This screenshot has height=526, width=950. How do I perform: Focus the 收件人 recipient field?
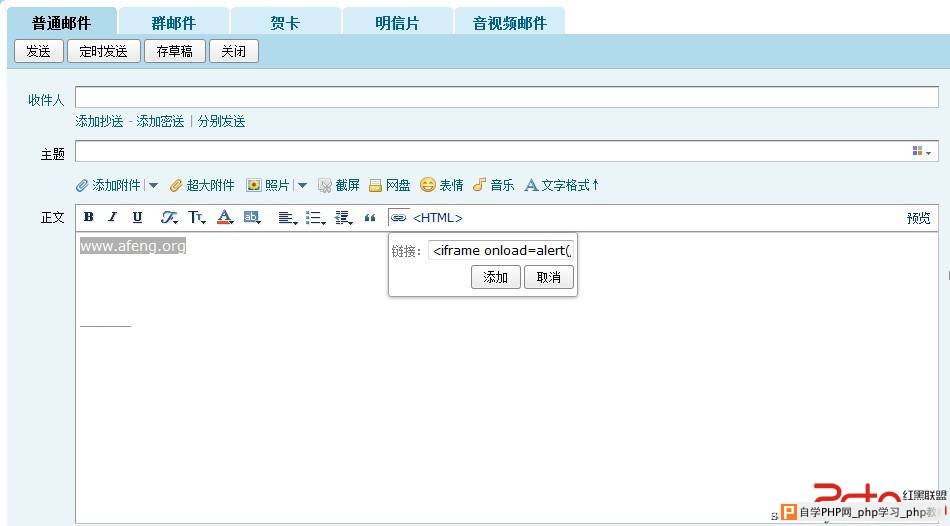coord(507,97)
